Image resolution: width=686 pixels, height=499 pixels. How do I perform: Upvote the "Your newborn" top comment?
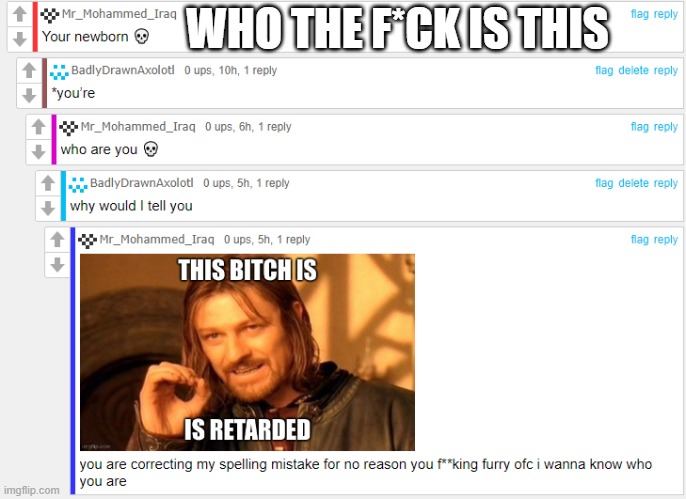[20, 14]
